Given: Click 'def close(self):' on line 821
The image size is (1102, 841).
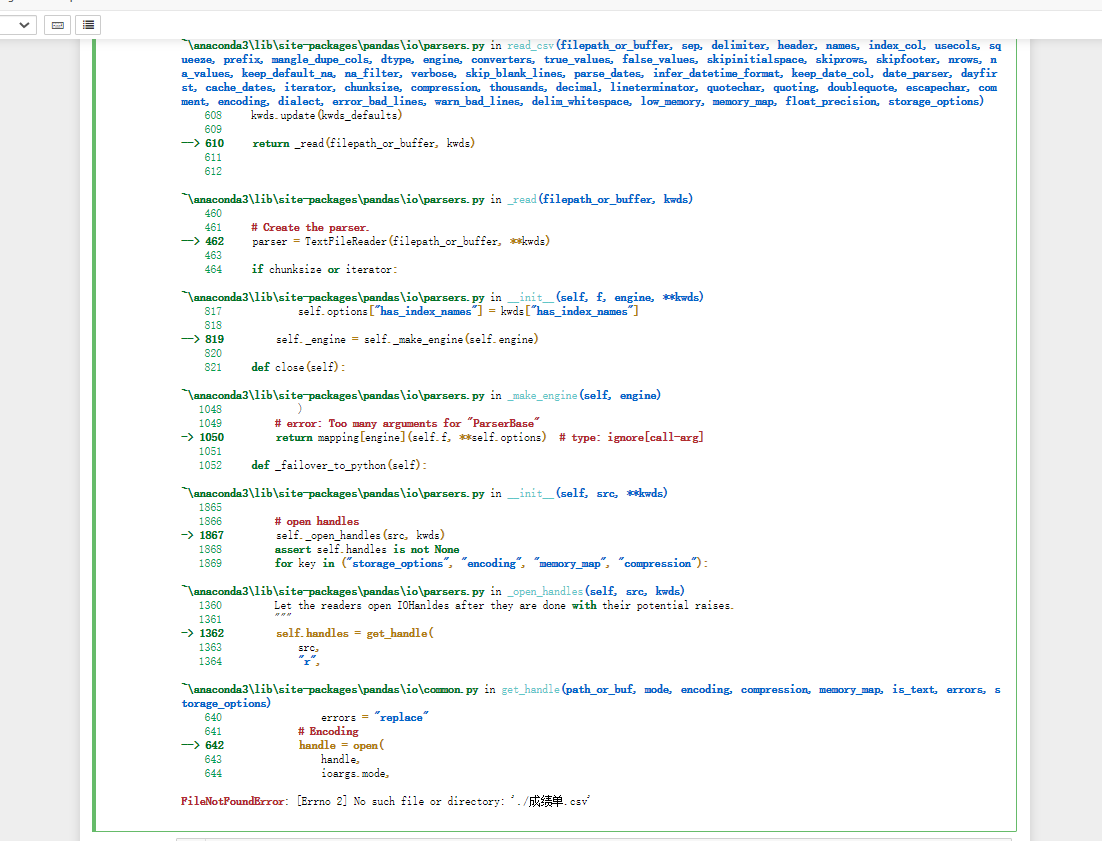Looking at the screenshot, I should (298, 367).
